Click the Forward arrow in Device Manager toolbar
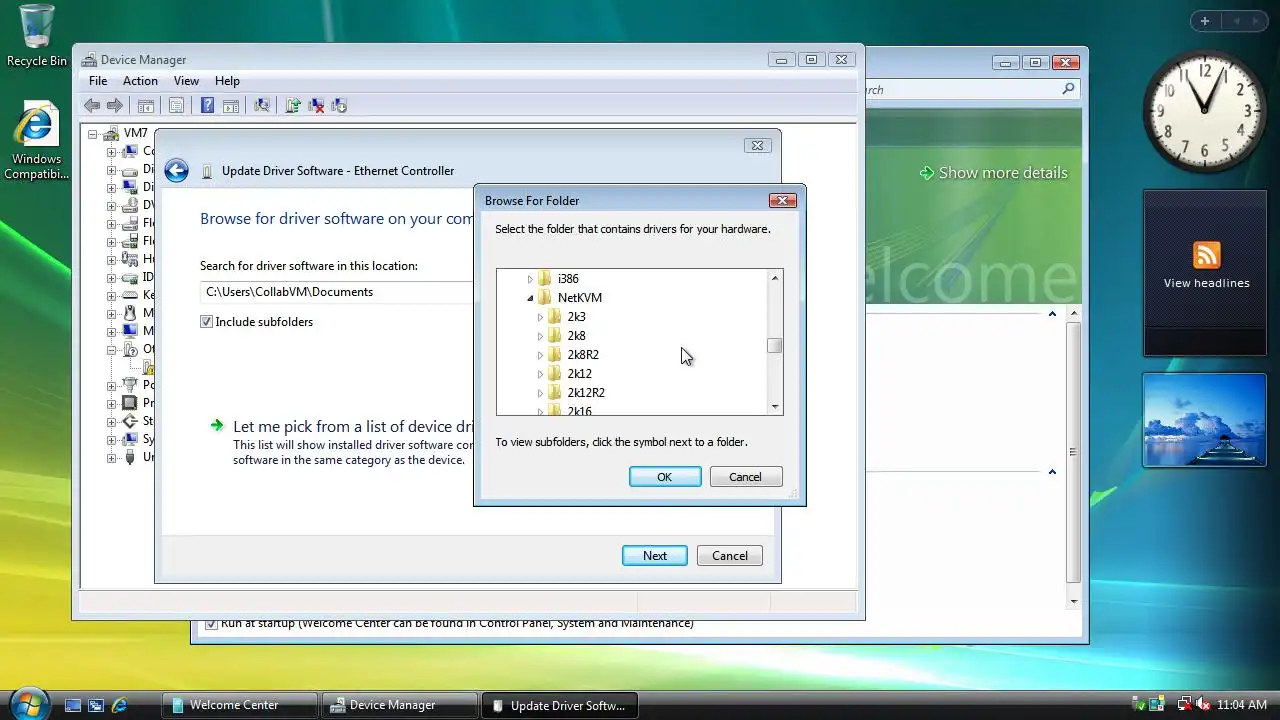Viewport: 1280px width, 720px height. pos(115,105)
